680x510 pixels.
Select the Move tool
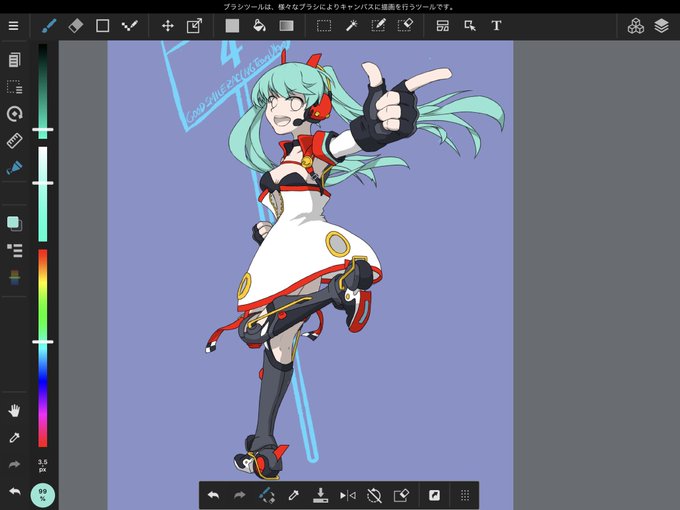(168, 26)
